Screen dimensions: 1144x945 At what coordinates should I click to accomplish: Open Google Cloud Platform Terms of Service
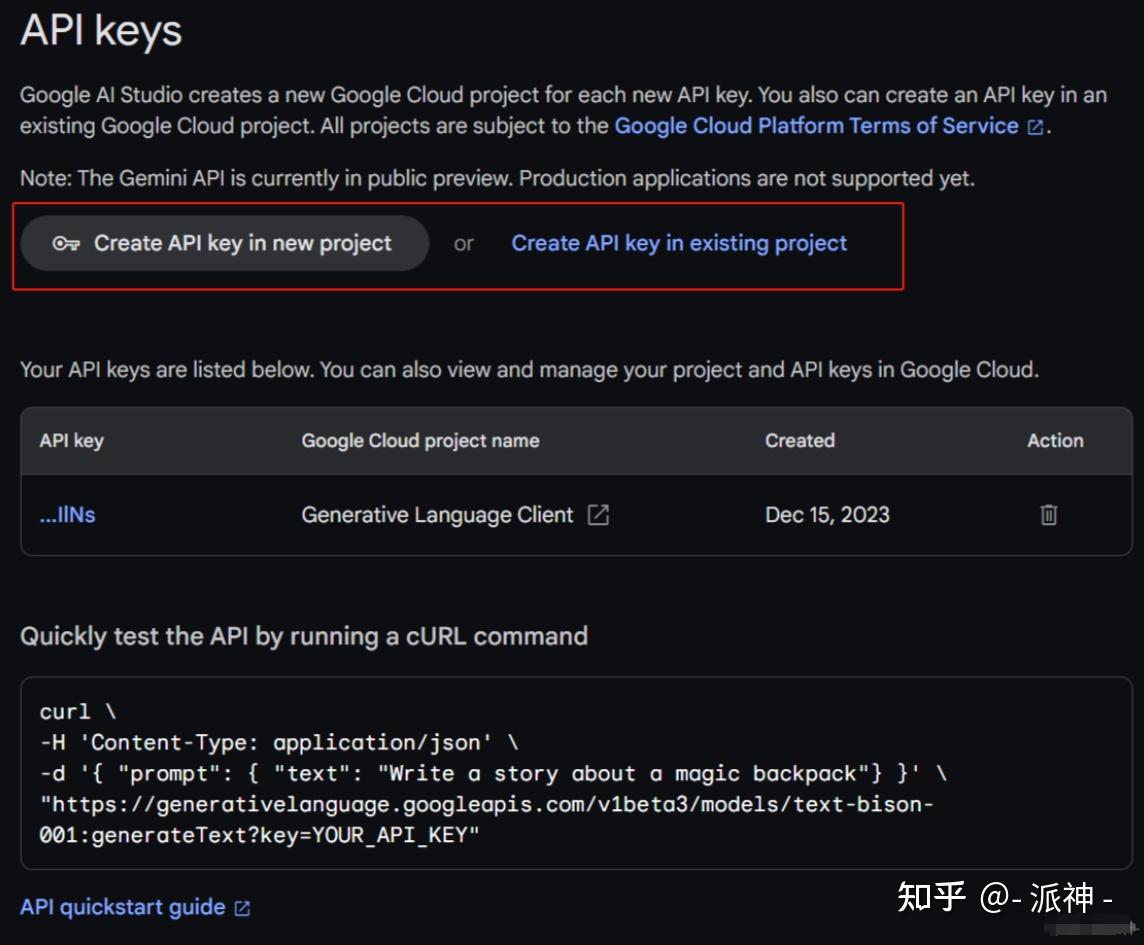point(816,126)
